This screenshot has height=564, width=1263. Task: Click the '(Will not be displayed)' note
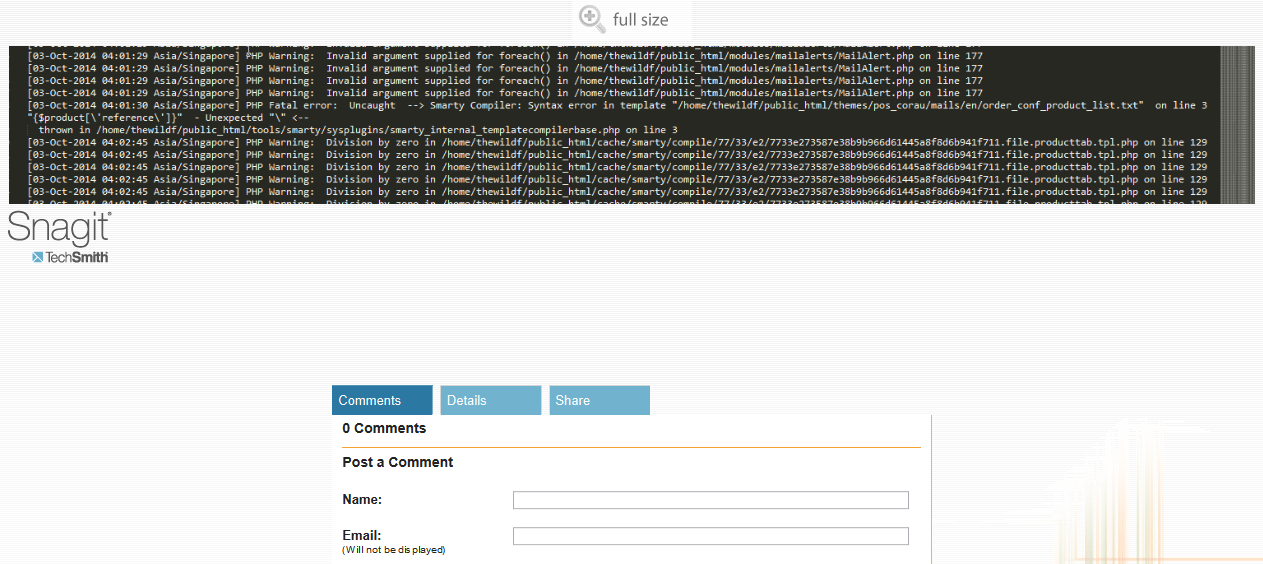point(393,550)
